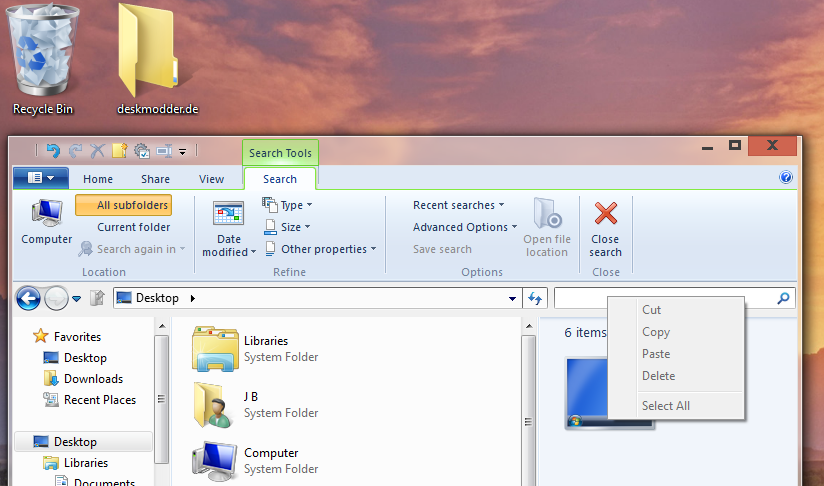This screenshot has width=824, height=486.
Task: Choose Delete from the context menu
Action: tap(677, 376)
